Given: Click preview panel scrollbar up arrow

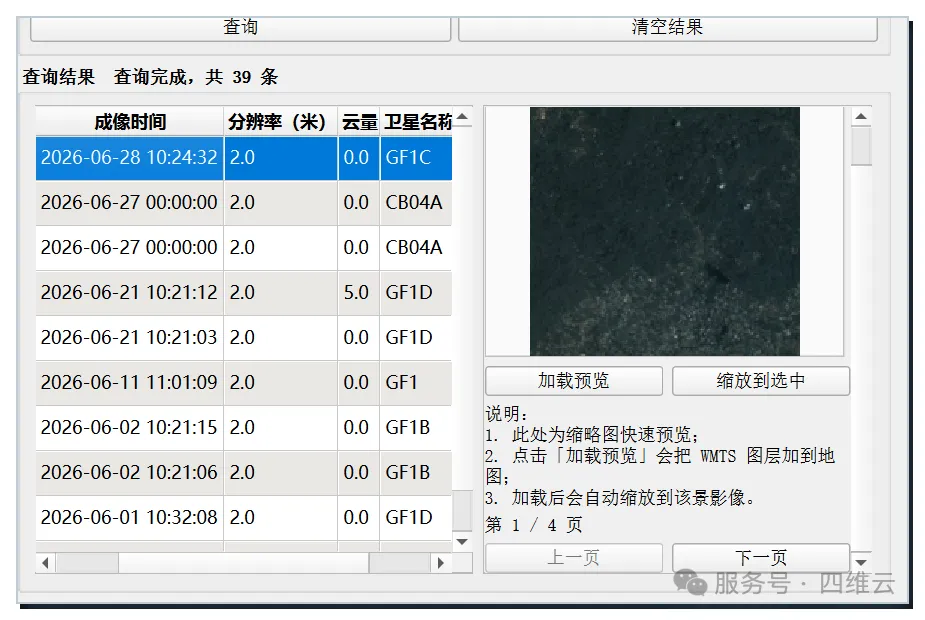Looking at the screenshot, I should click(861, 116).
